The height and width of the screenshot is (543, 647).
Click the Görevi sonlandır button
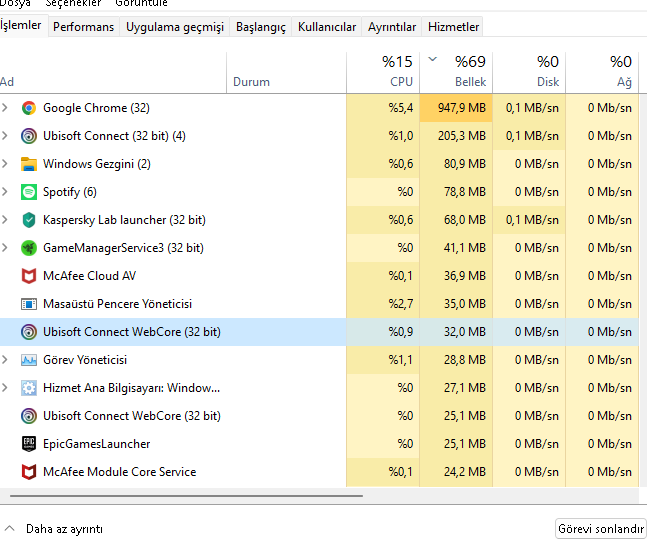coord(601,529)
